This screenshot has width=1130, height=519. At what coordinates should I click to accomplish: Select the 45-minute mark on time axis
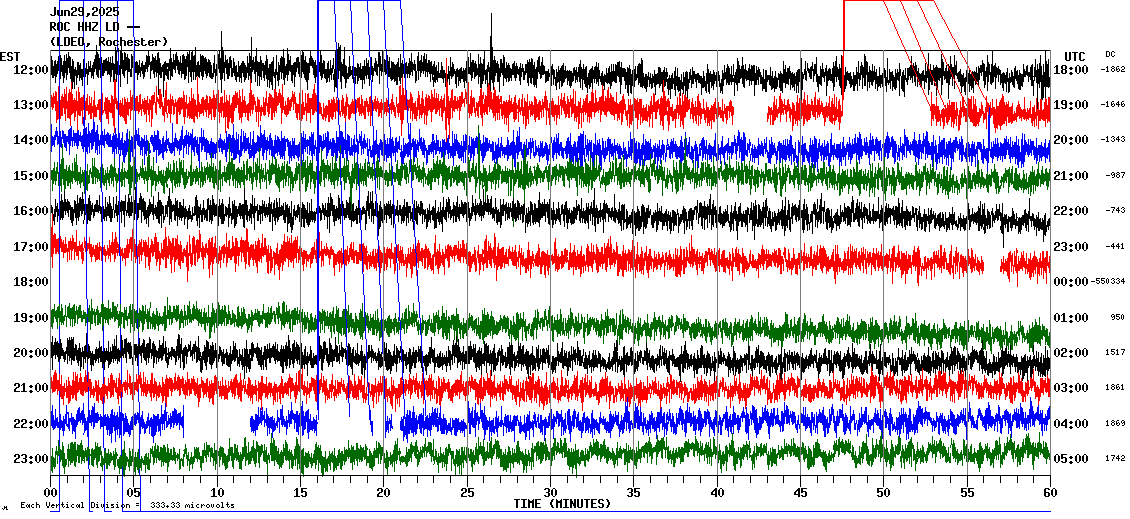(x=800, y=493)
